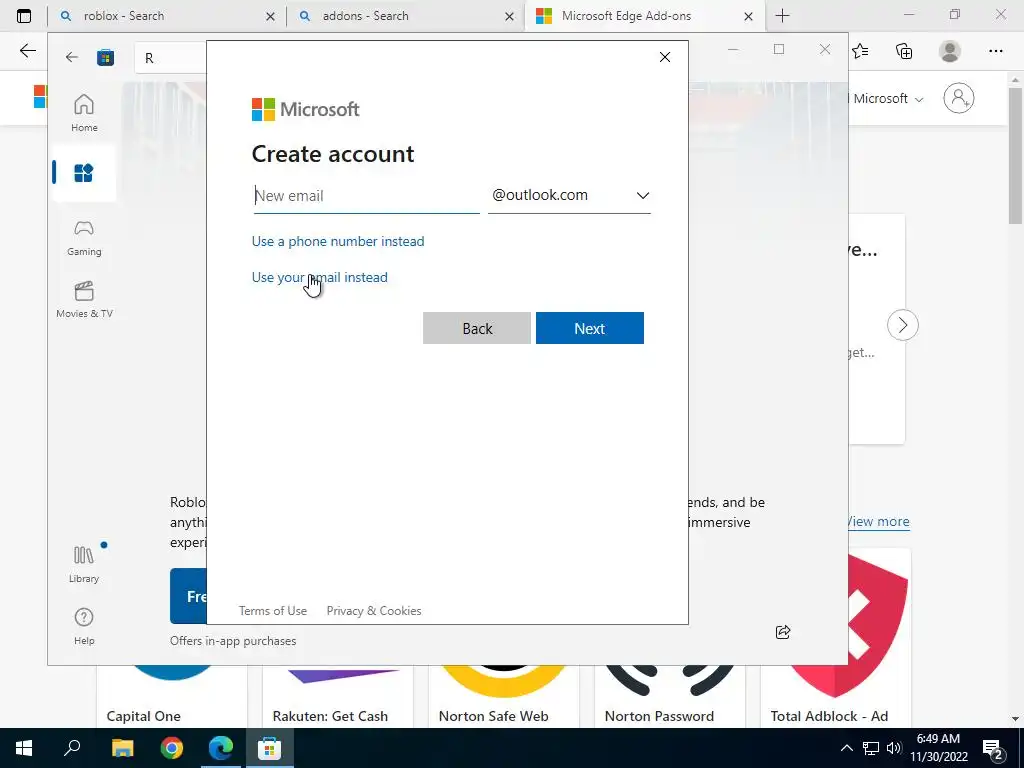The image size is (1024, 768).
Task: Click the Microsoft Store logo icon
Action: click(x=105, y=57)
